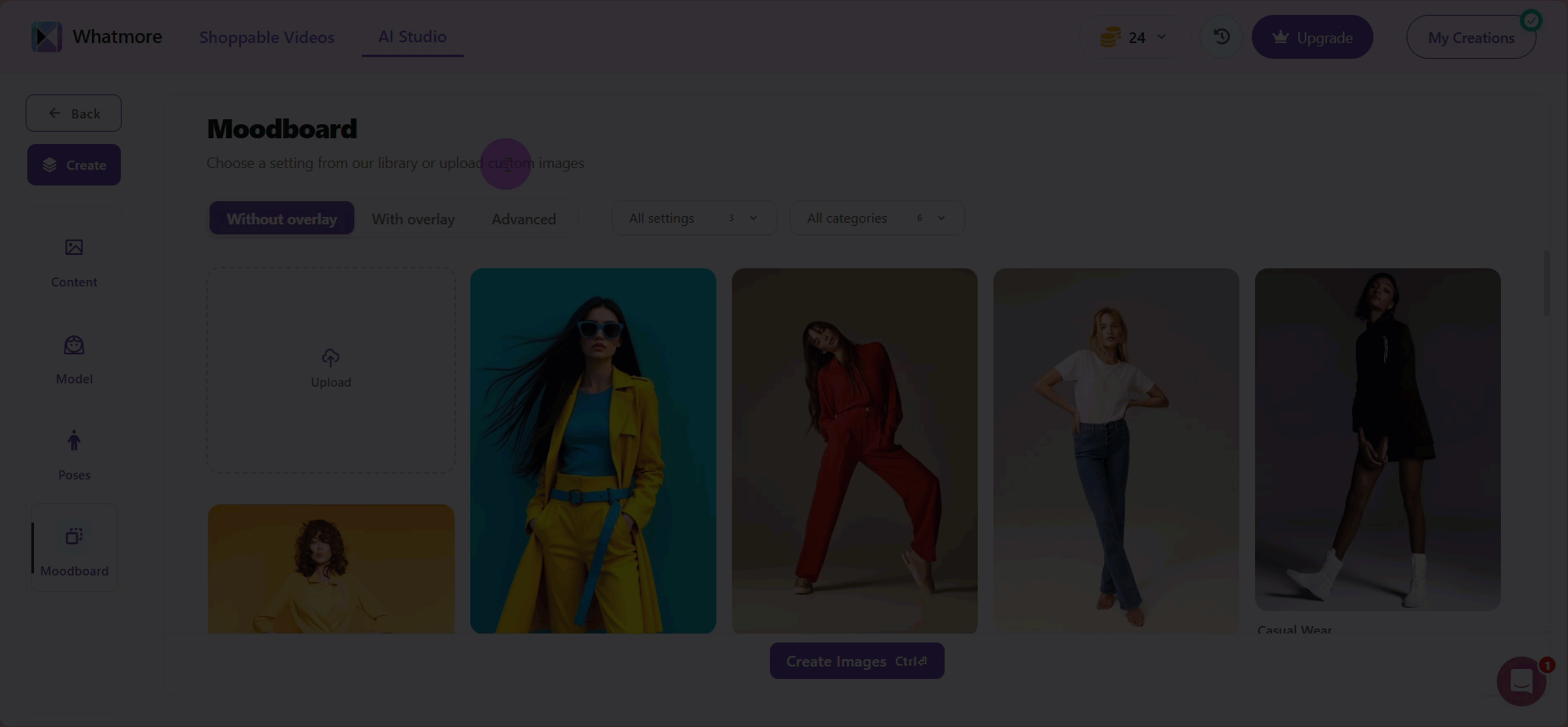Click the upload cloud icon
1568x727 pixels.
(x=330, y=358)
